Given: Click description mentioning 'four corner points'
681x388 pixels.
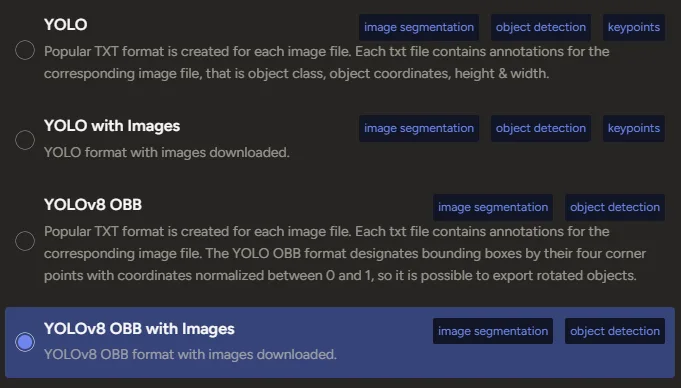Looking at the screenshot, I should point(345,253).
